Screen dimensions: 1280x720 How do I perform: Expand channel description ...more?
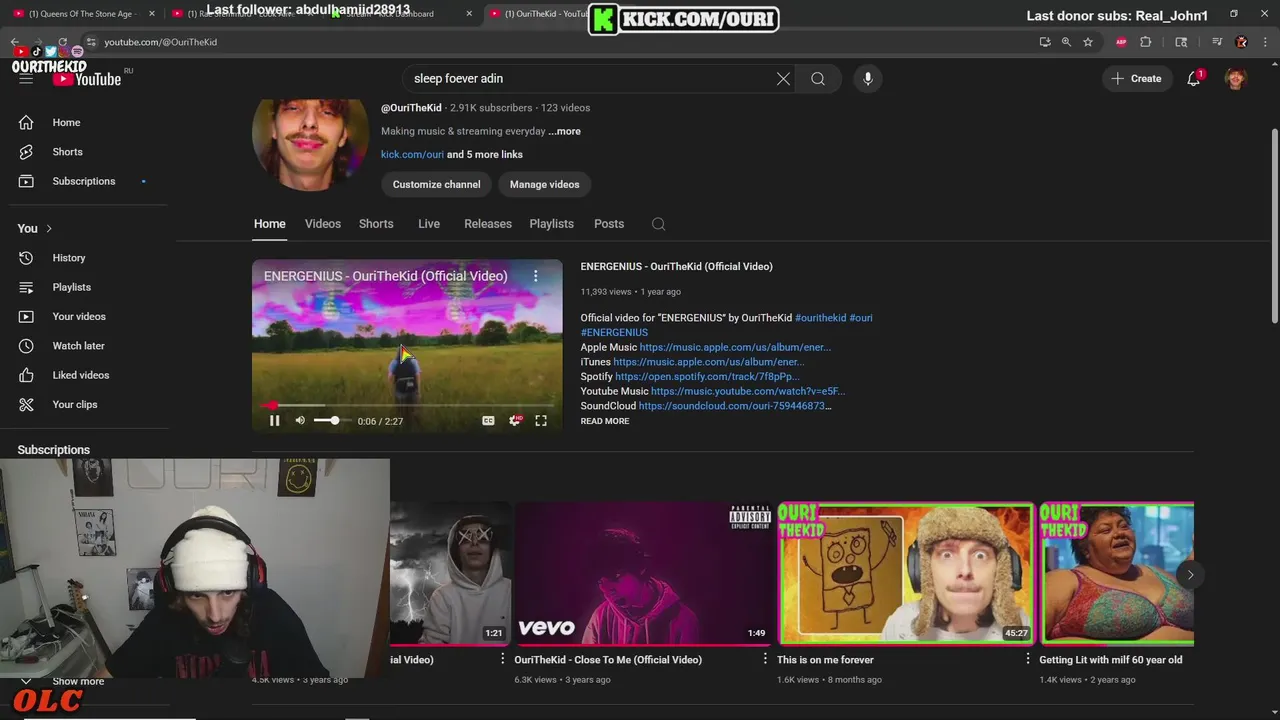coord(564,131)
